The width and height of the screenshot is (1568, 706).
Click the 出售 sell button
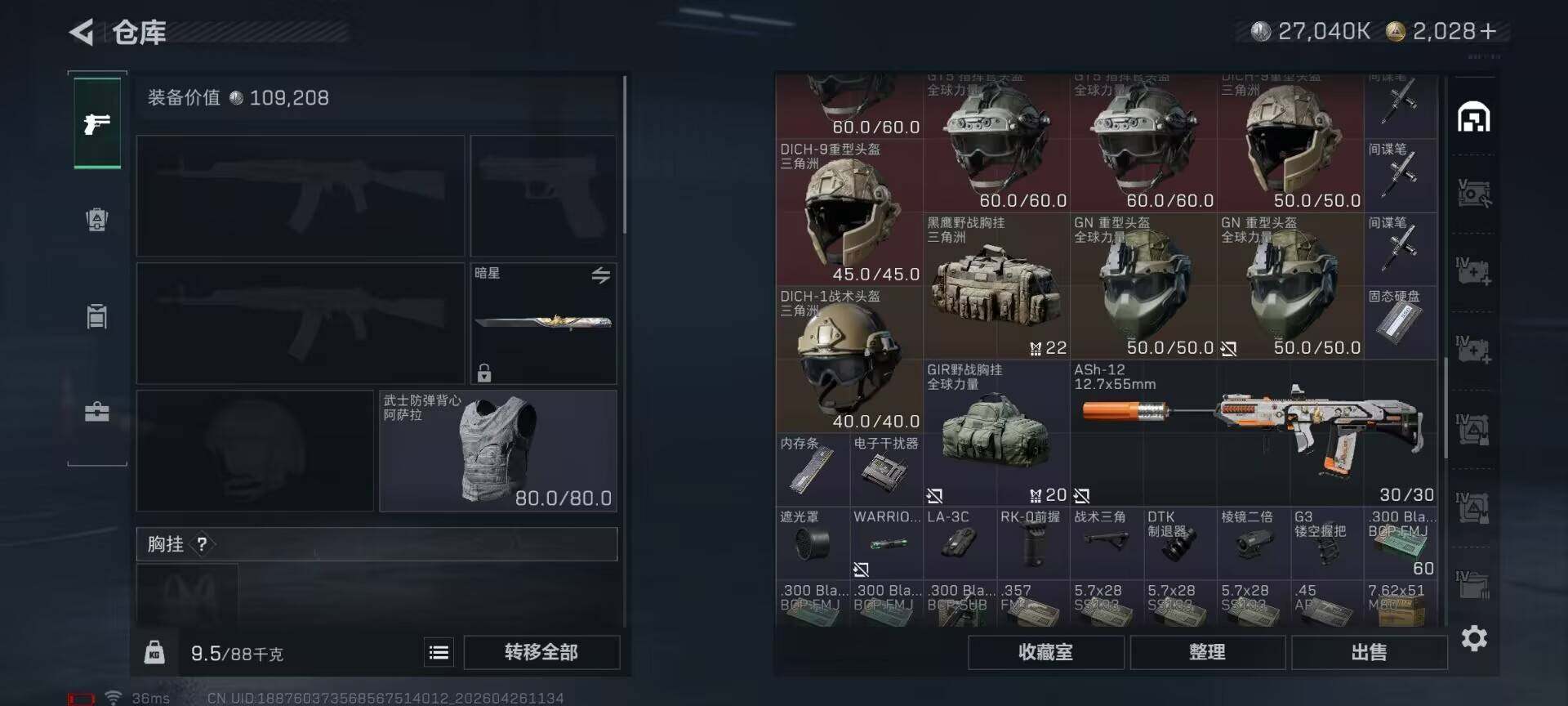click(x=1369, y=652)
